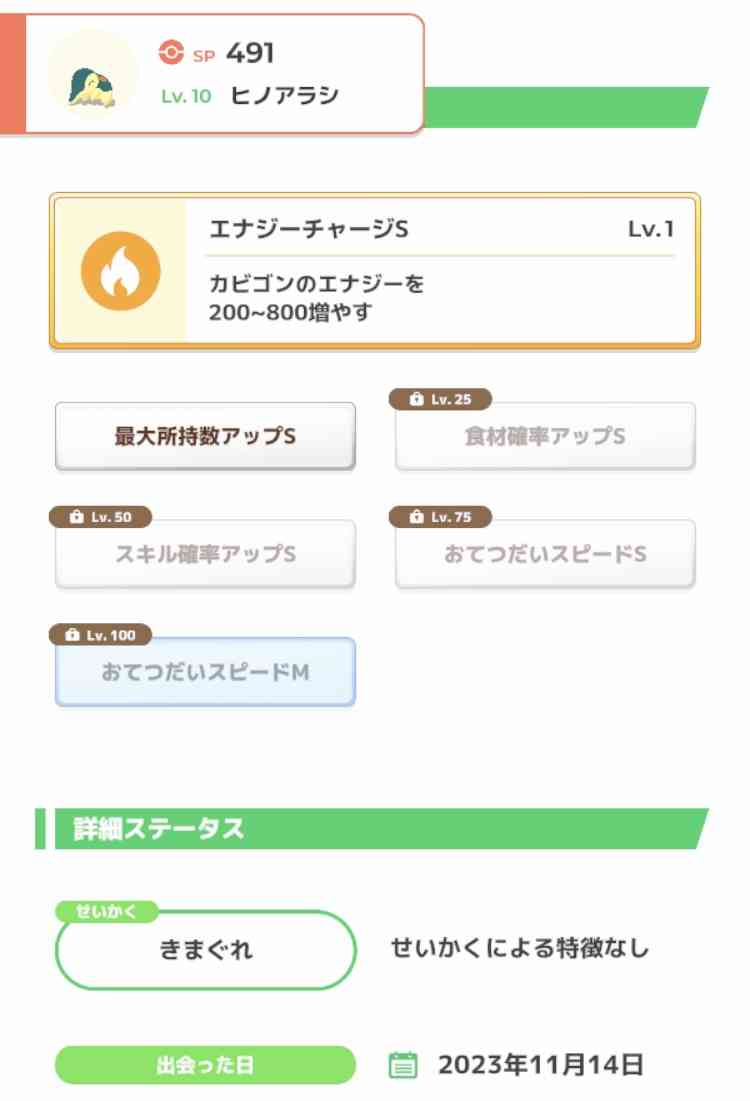Tap the 詳細ステータス section header
750x1101 pixels.
(x=372, y=829)
